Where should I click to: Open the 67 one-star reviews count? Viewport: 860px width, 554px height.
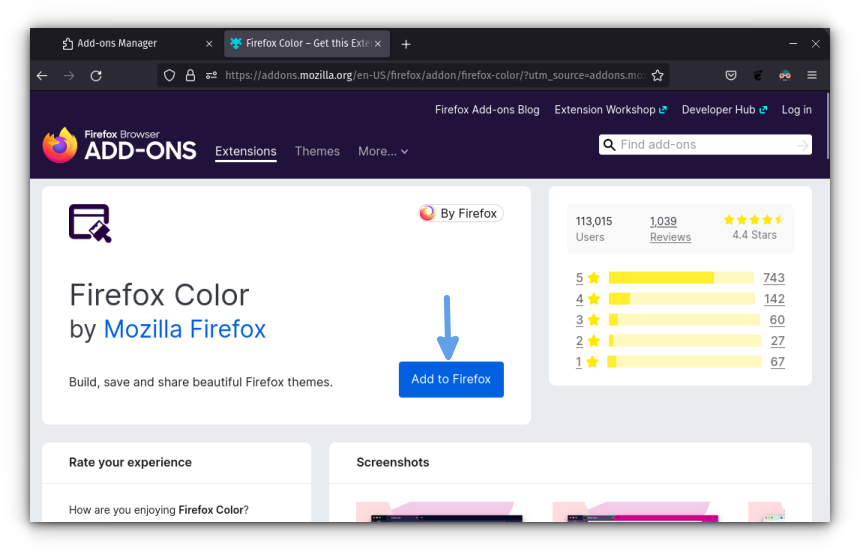pos(777,362)
